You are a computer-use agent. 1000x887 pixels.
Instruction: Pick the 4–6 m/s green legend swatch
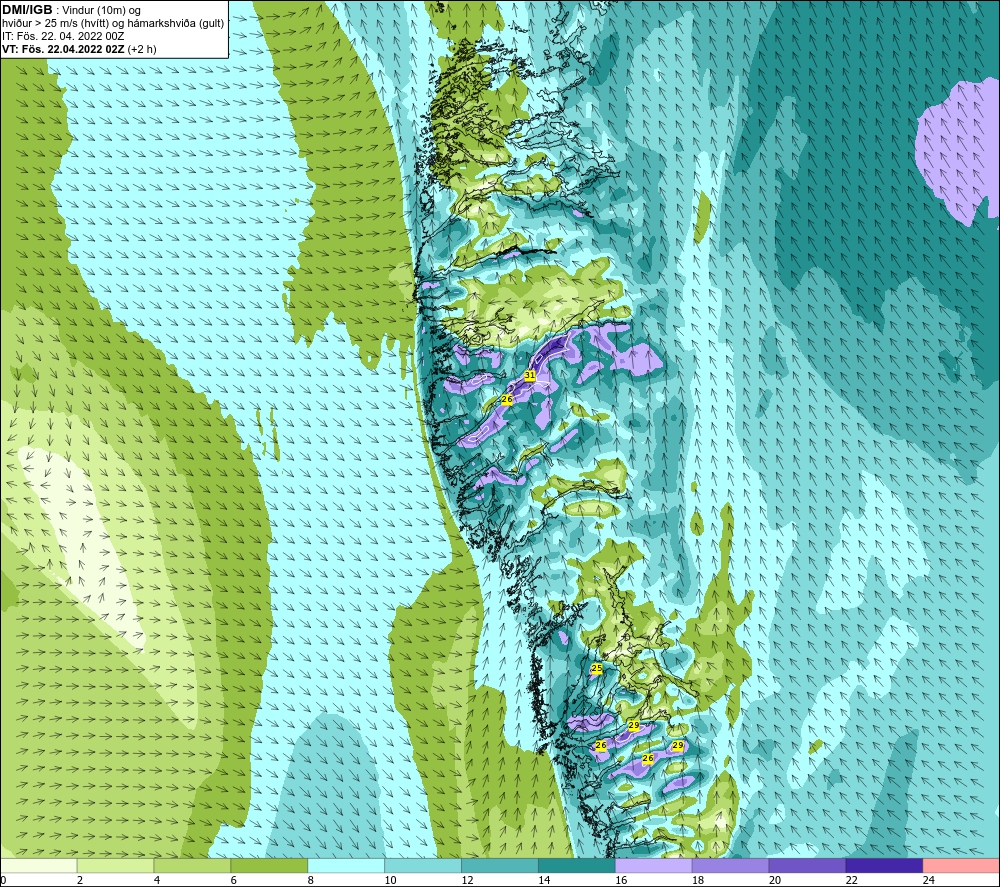(192, 865)
